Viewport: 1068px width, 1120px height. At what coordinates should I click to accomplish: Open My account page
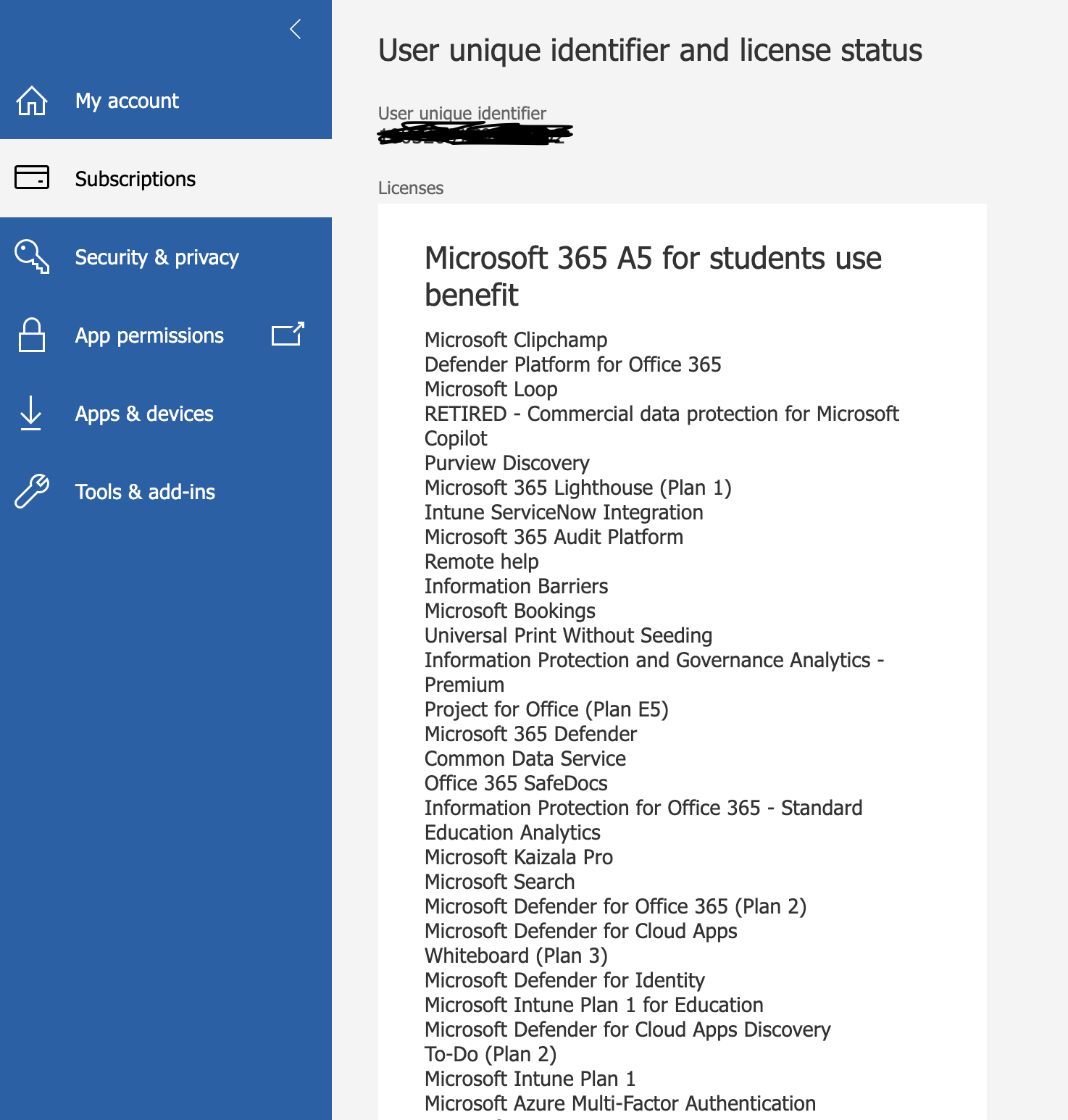pos(126,101)
